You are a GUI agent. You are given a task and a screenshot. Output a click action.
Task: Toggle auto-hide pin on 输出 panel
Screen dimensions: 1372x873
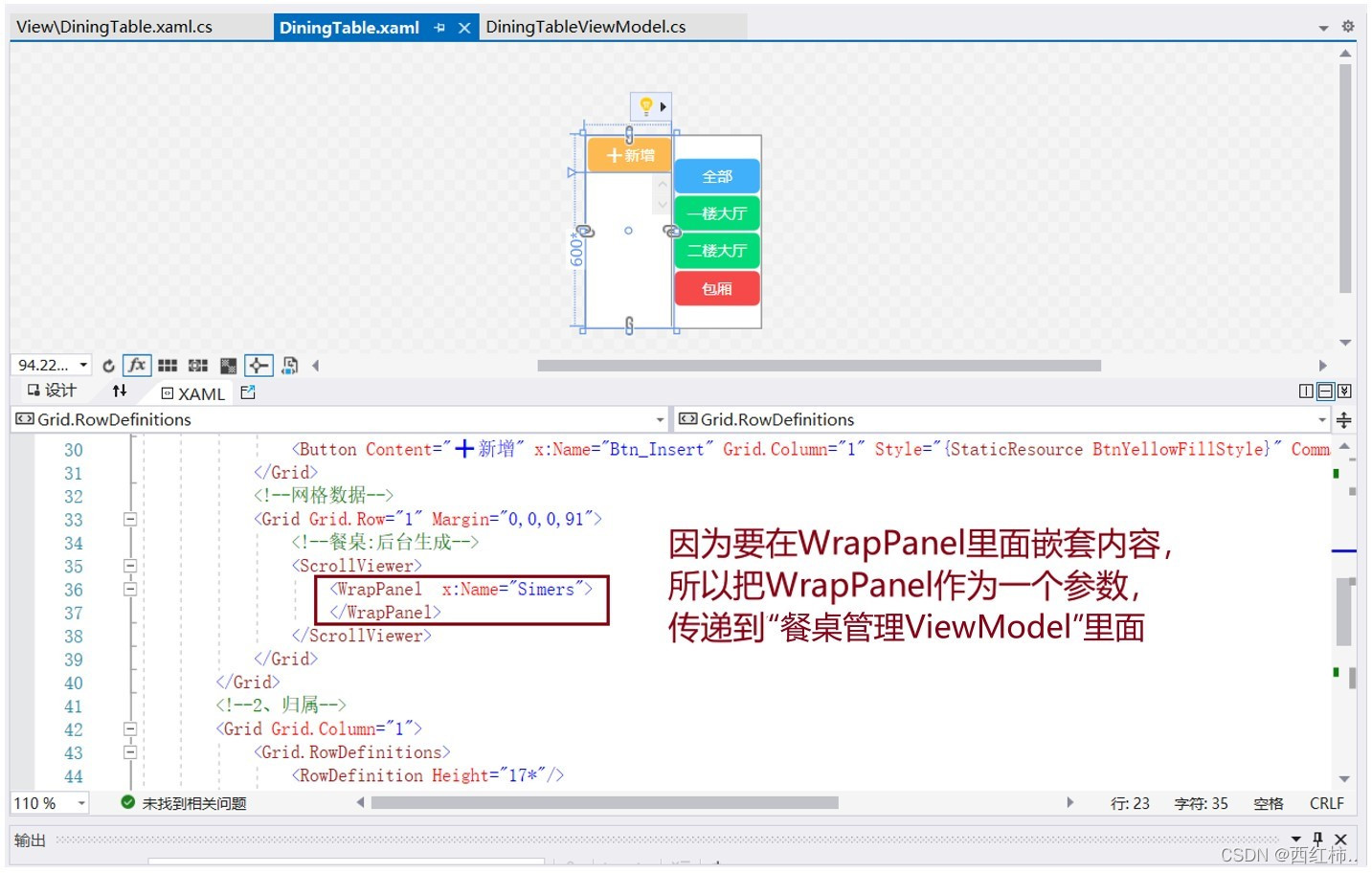(x=1318, y=839)
